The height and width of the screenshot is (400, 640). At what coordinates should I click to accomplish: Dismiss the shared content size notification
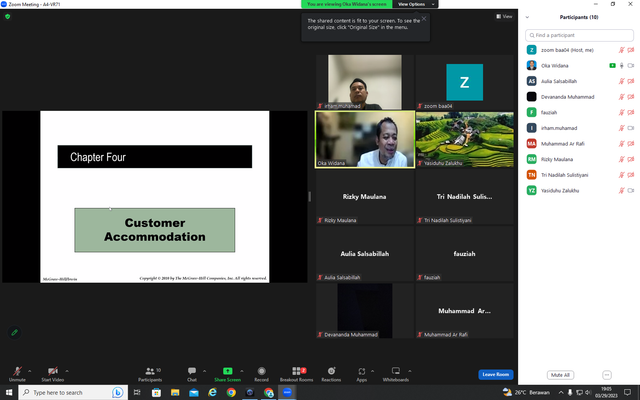pyautogui.click(x=424, y=18)
